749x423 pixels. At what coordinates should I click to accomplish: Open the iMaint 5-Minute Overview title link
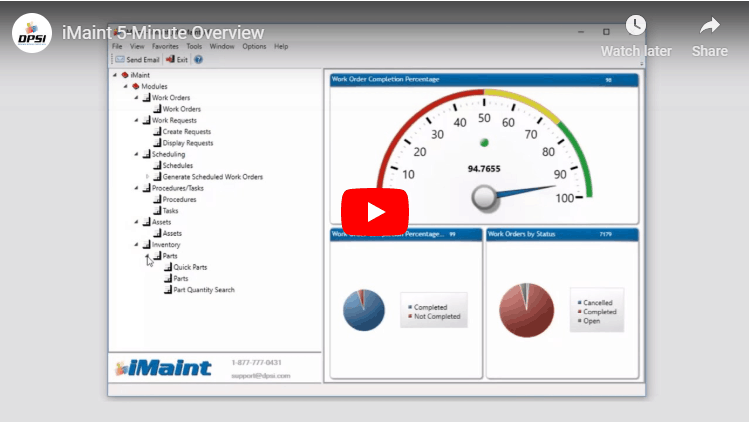pos(163,33)
